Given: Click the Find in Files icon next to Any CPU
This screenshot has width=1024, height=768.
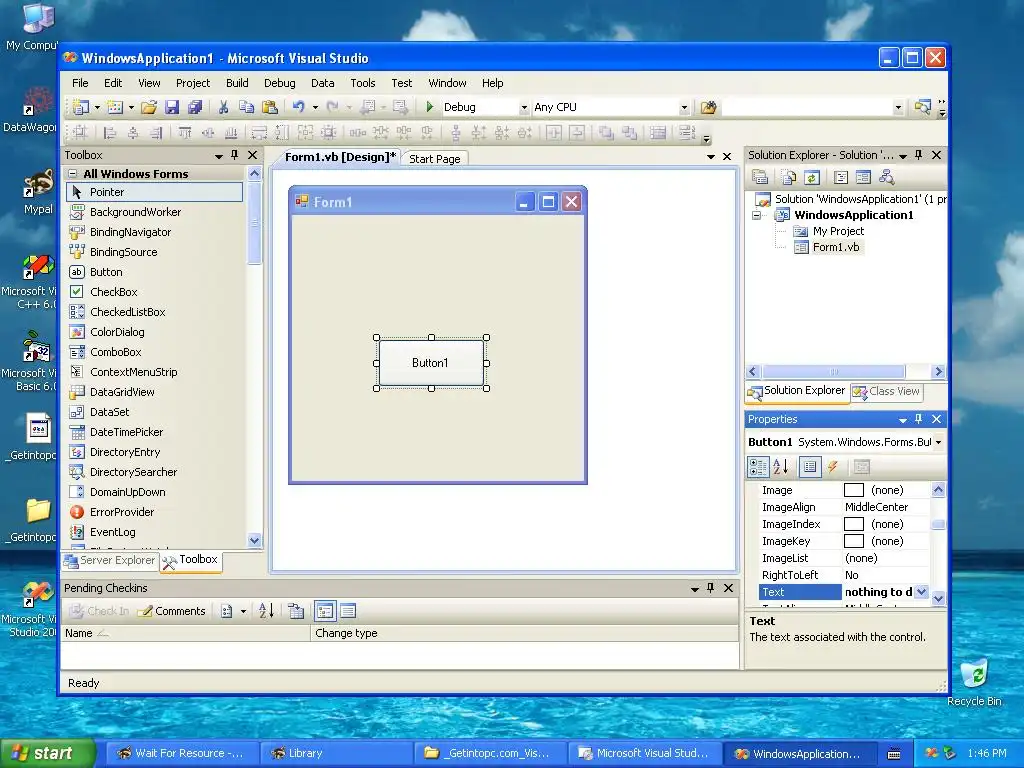Looking at the screenshot, I should point(709,107).
